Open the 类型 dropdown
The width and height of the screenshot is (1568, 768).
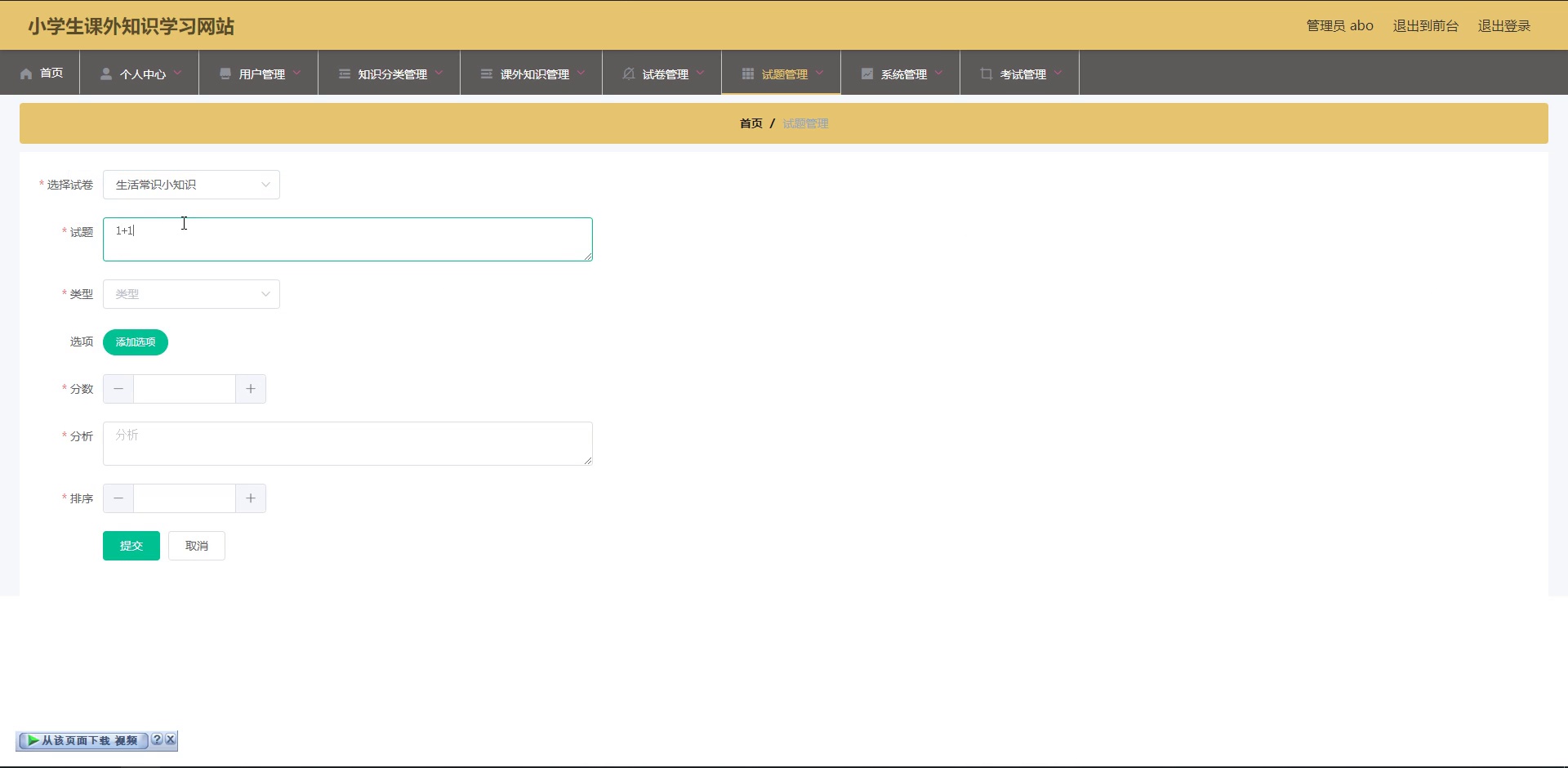(x=191, y=294)
